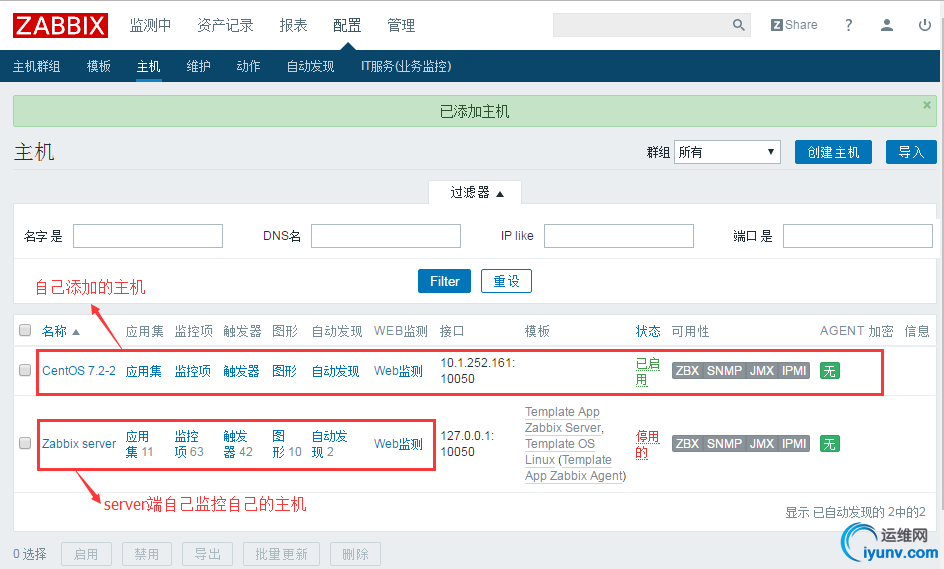Image resolution: width=944 pixels, height=569 pixels.
Task: Focus the 端口 是 filter field
Action: coord(858,236)
